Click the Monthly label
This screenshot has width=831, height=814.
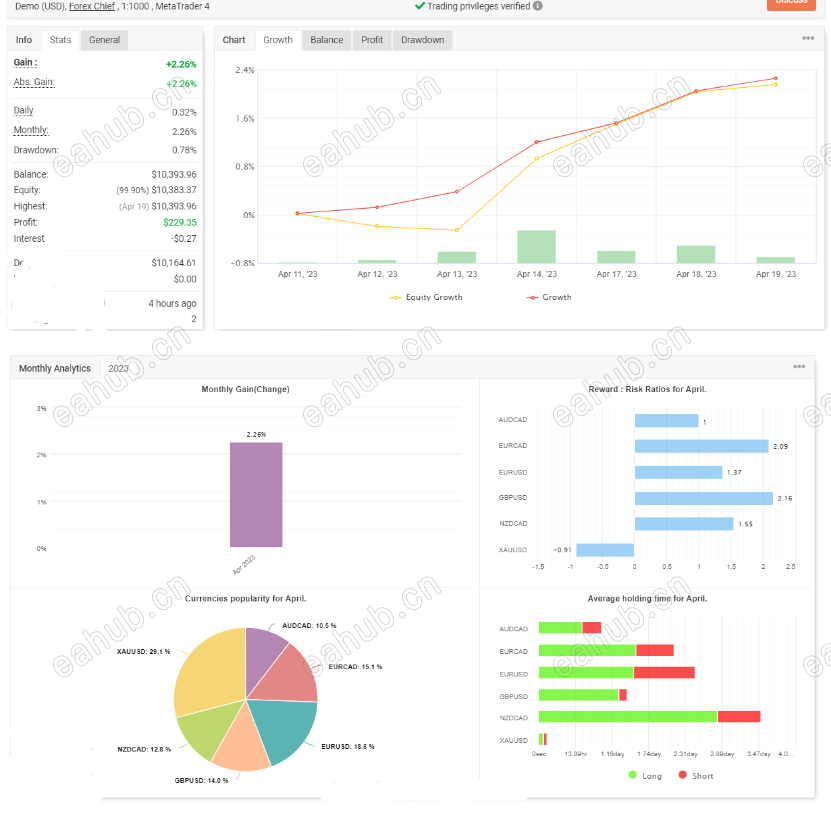(31, 130)
